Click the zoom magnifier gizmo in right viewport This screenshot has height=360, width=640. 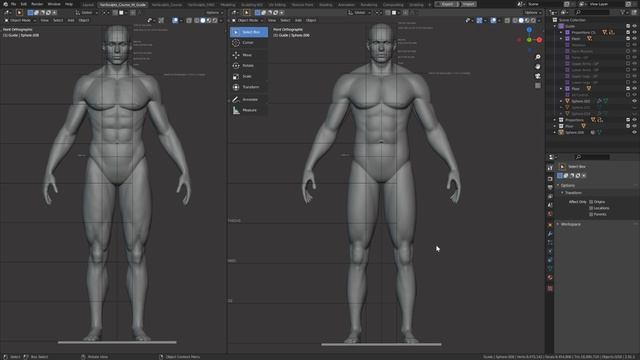538,57
